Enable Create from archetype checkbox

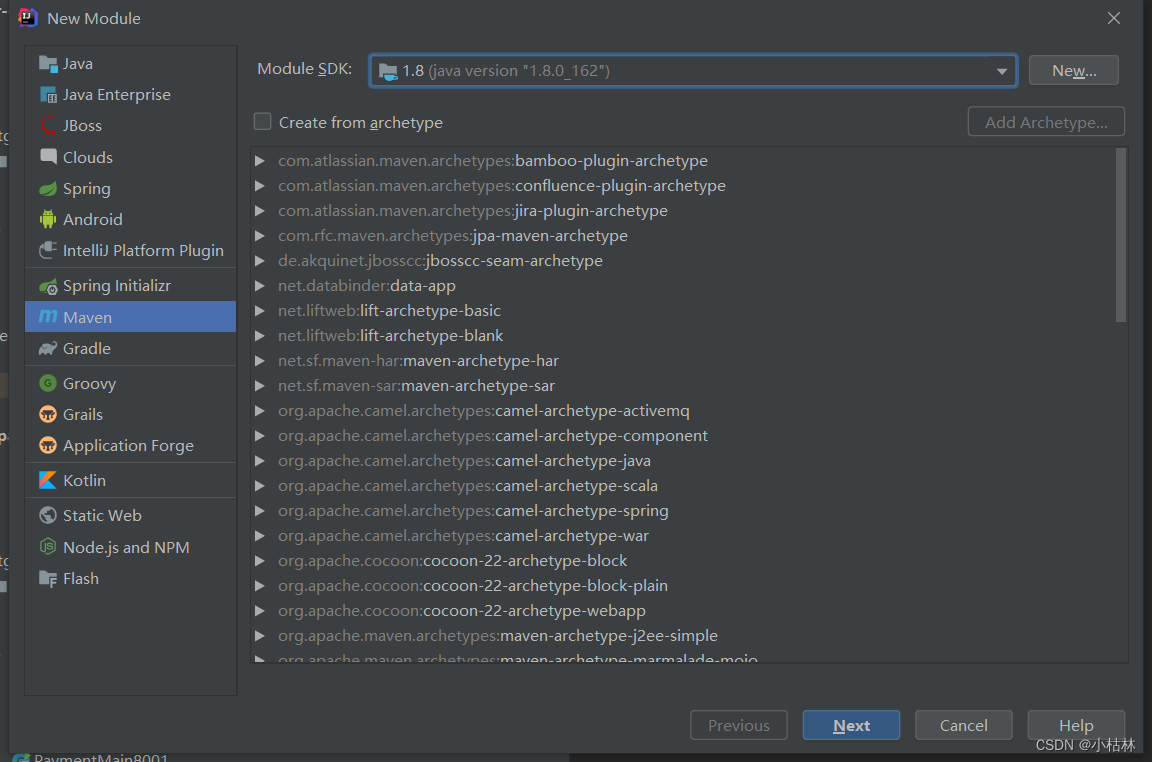tap(263, 122)
